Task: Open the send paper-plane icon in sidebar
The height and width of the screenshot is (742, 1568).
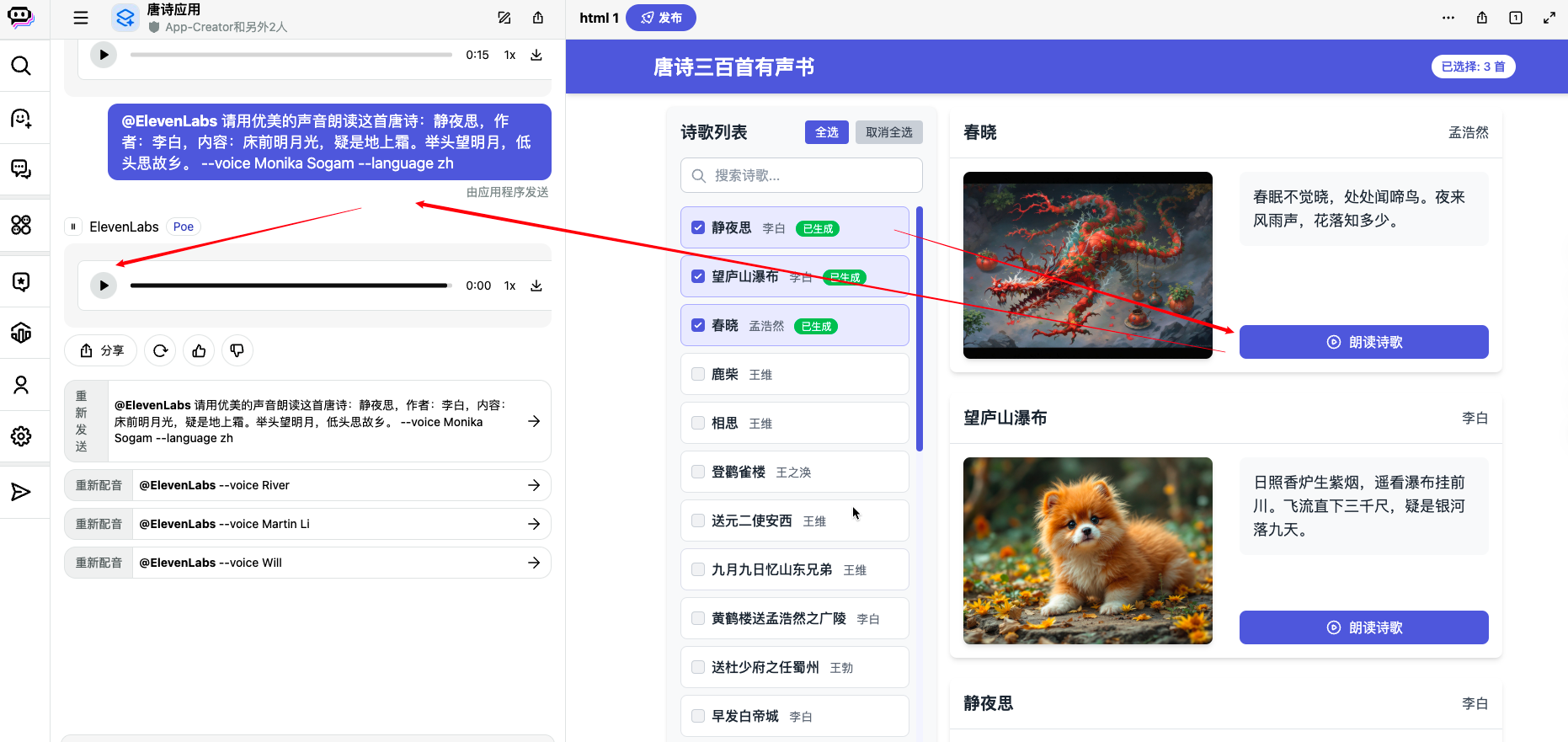Action: (21, 492)
